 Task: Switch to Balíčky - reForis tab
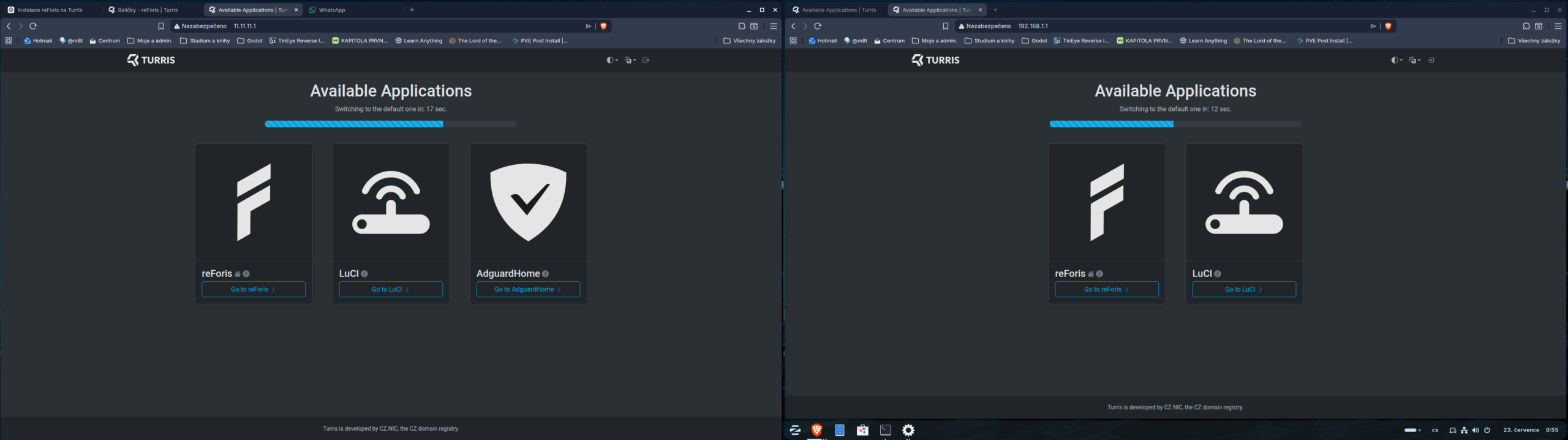point(152,10)
